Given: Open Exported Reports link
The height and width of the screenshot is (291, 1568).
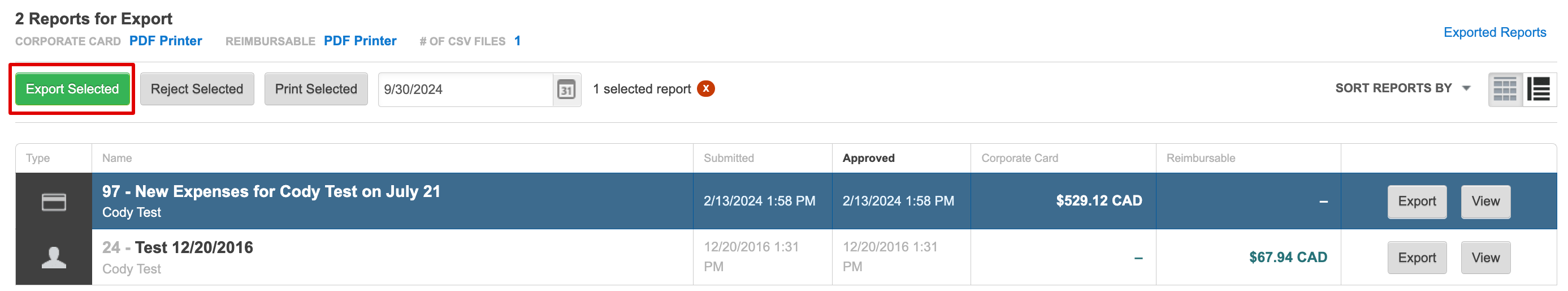Looking at the screenshot, I should [x=1495, y=32].
